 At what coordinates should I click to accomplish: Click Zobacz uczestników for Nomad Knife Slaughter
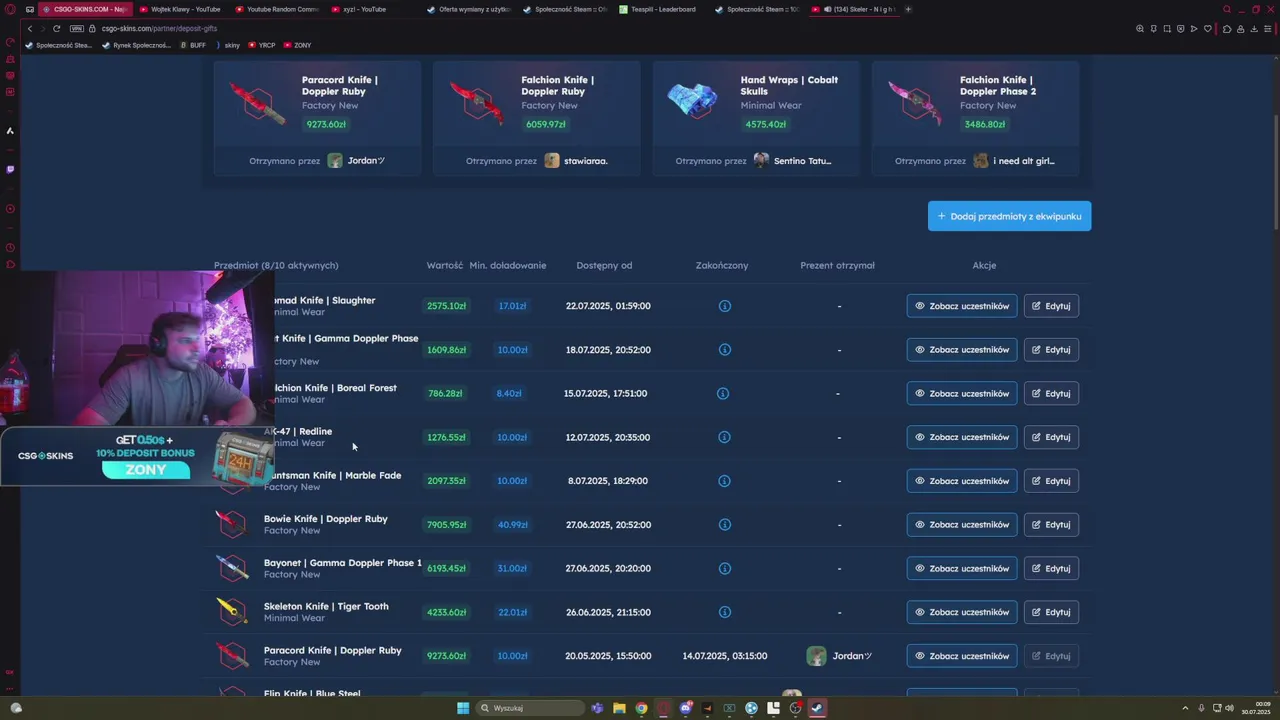[x=962, y=306]
